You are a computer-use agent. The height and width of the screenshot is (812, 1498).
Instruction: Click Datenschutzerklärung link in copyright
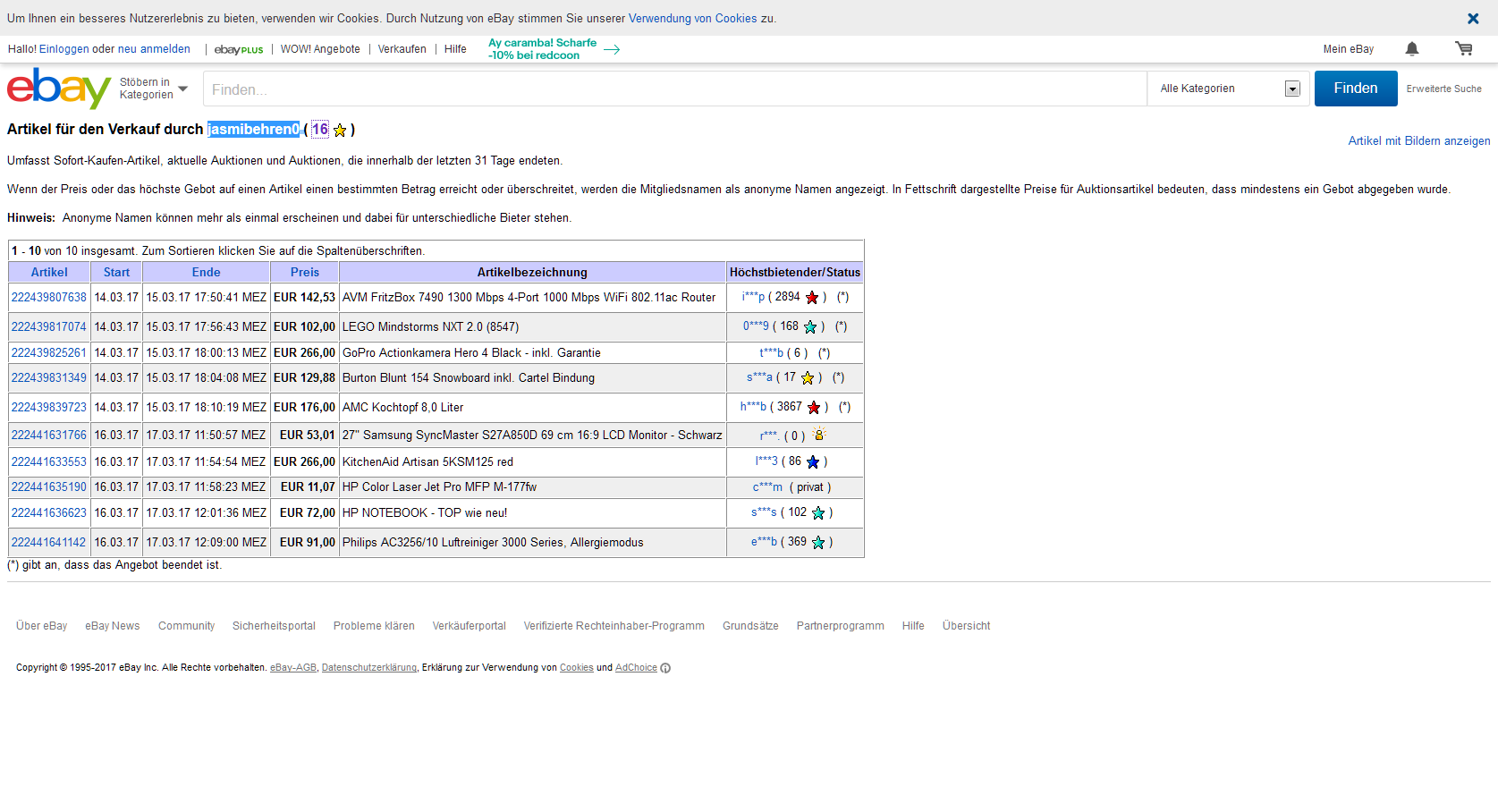(x=369, y=668)
